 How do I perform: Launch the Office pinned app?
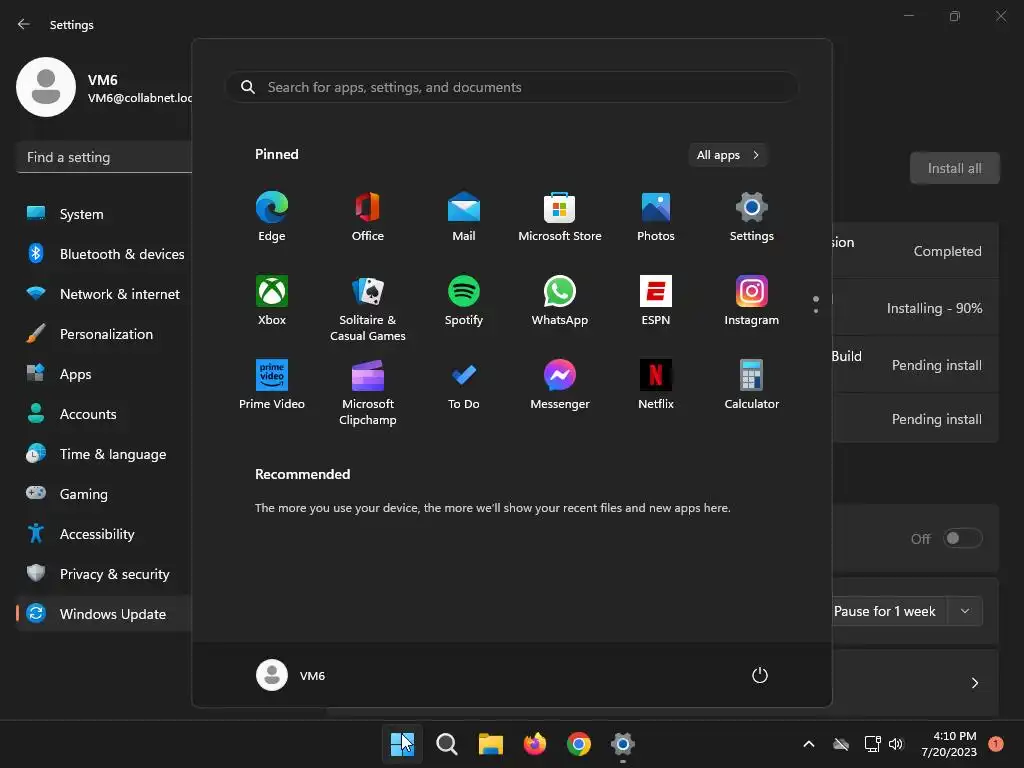click(x=368, y=216)
